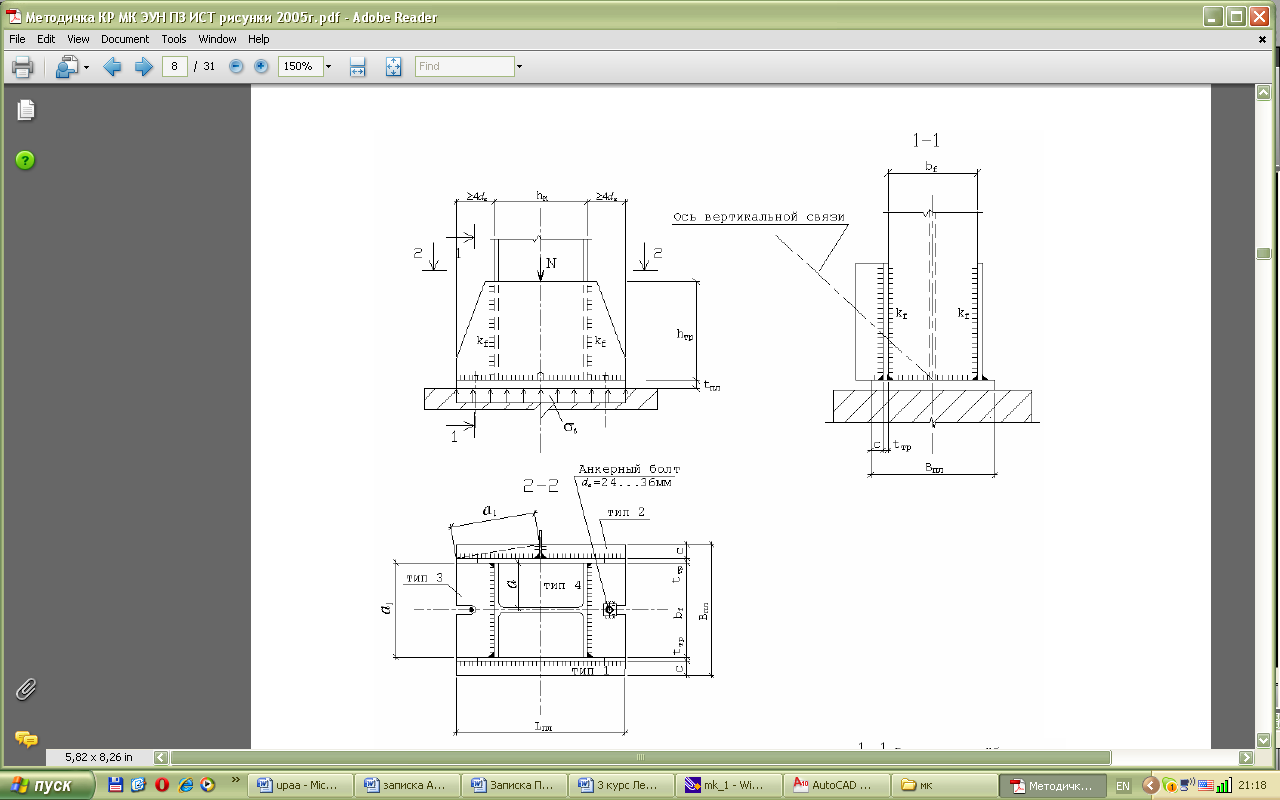This screenshot has height=800, width=1280.
Task: Open the Tools menu
Action: [x=174, y=39]
